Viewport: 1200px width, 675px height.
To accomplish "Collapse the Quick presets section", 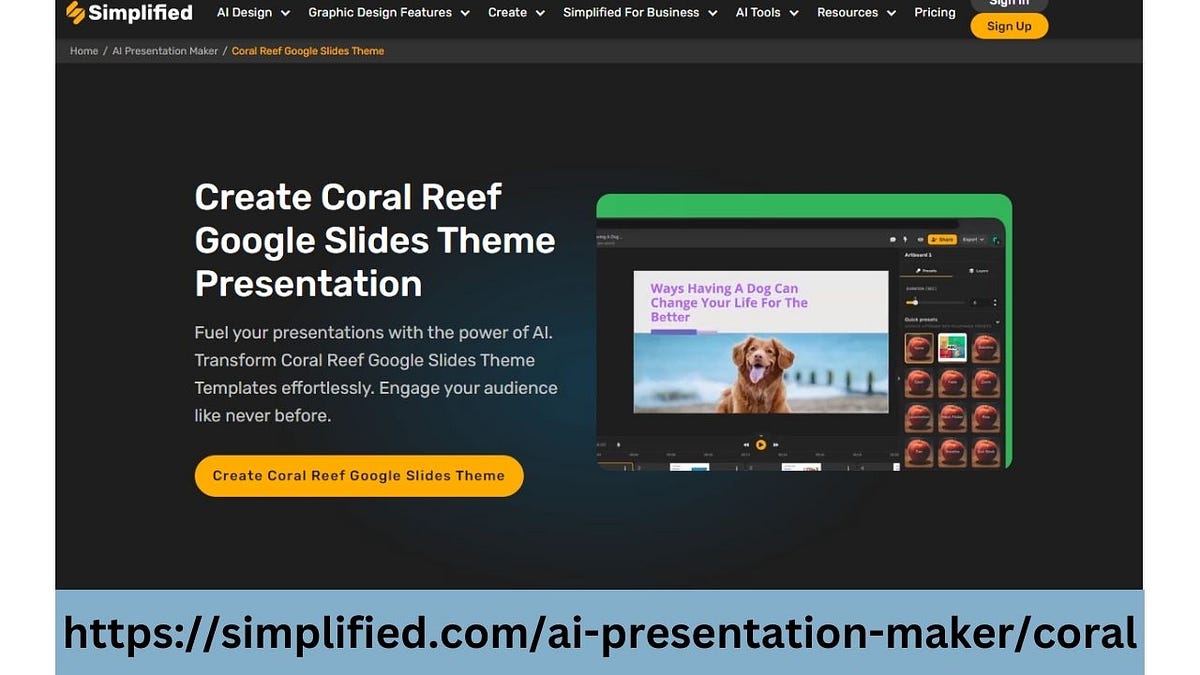I will (998, 322).
